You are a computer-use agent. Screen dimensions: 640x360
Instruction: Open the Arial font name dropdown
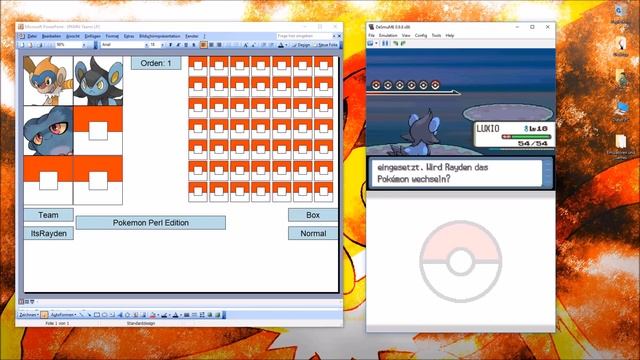pos(146,45)
